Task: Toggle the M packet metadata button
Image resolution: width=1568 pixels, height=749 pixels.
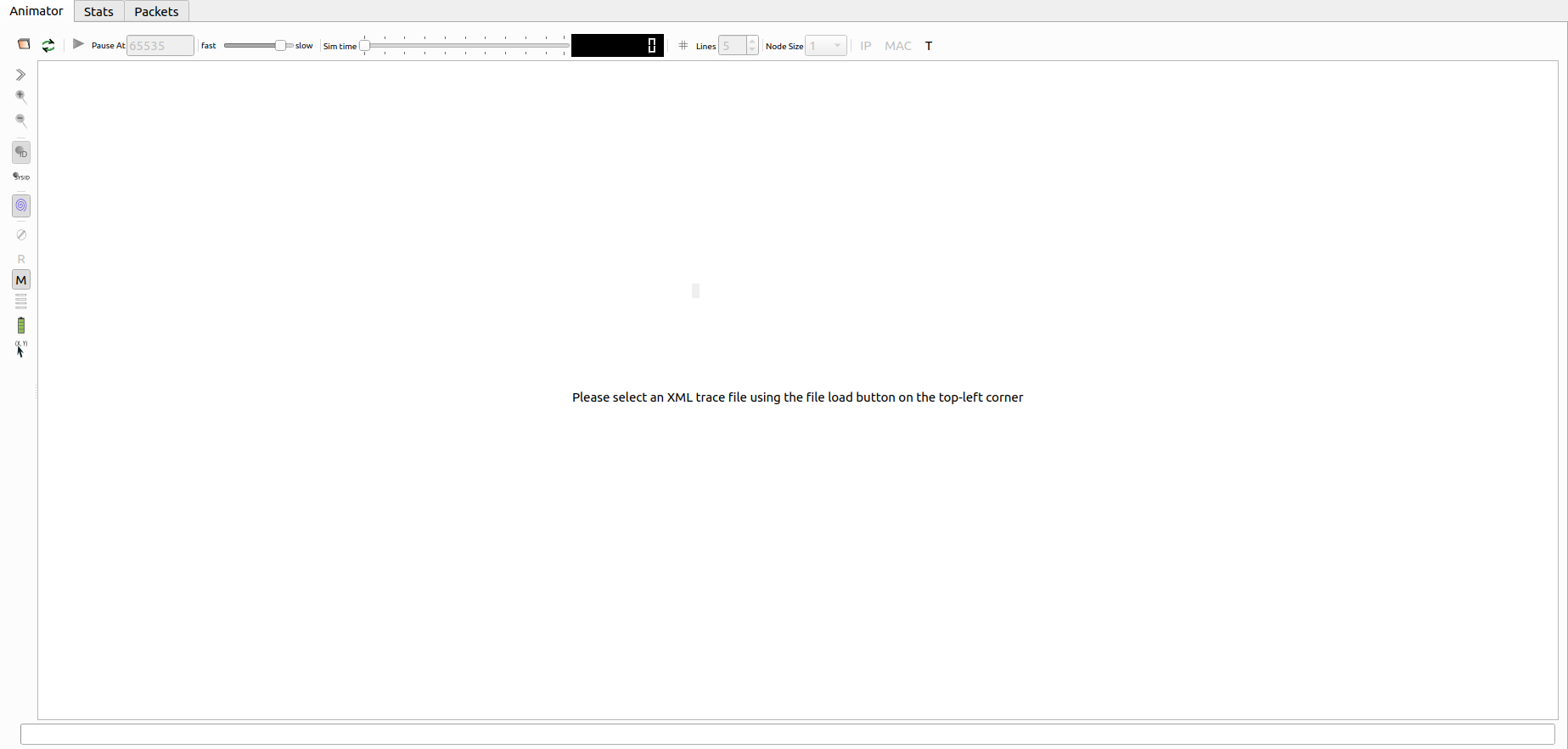Action: pos(21,280)
